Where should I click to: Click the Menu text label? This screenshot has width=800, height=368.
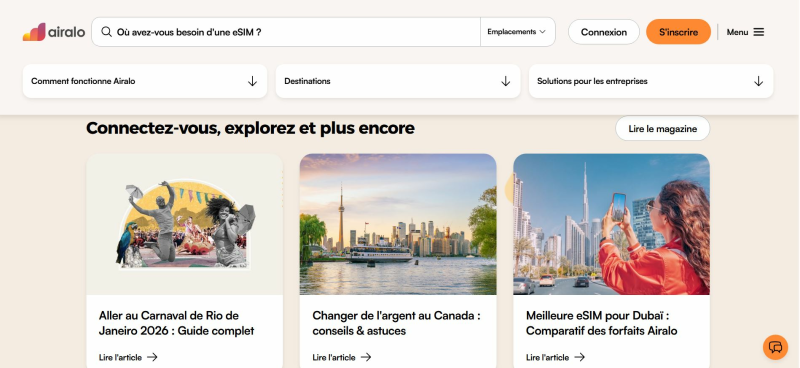pos(737,32)
